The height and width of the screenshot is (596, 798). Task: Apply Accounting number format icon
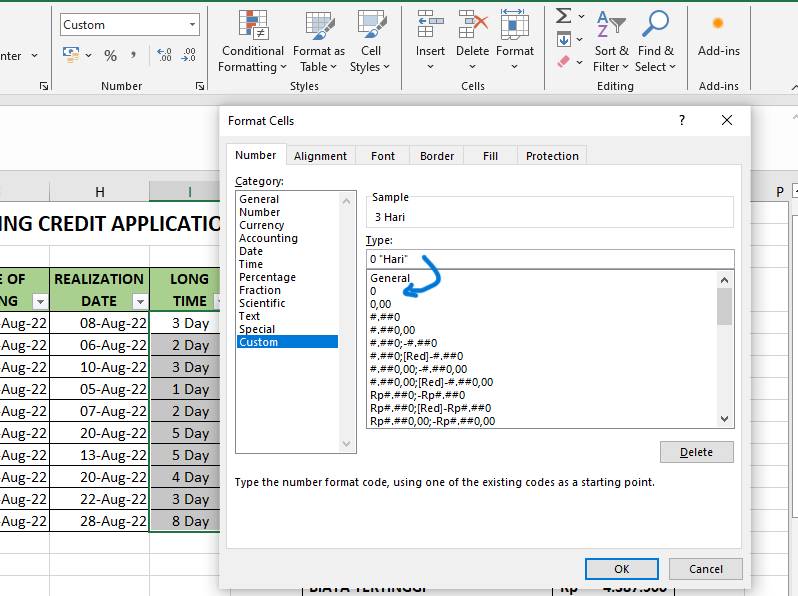(x=71, y=54)
